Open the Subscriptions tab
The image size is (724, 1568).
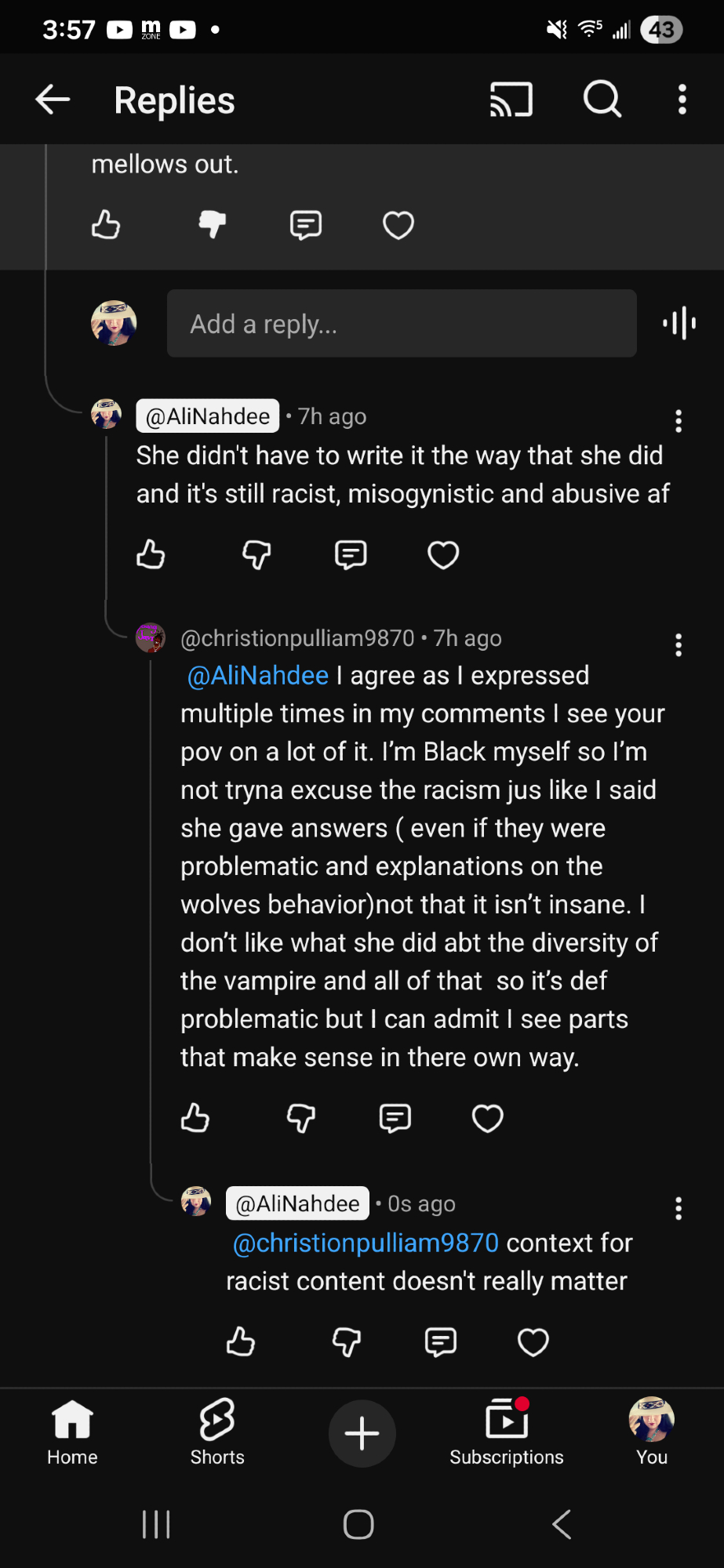click(x=507, y=1433)
